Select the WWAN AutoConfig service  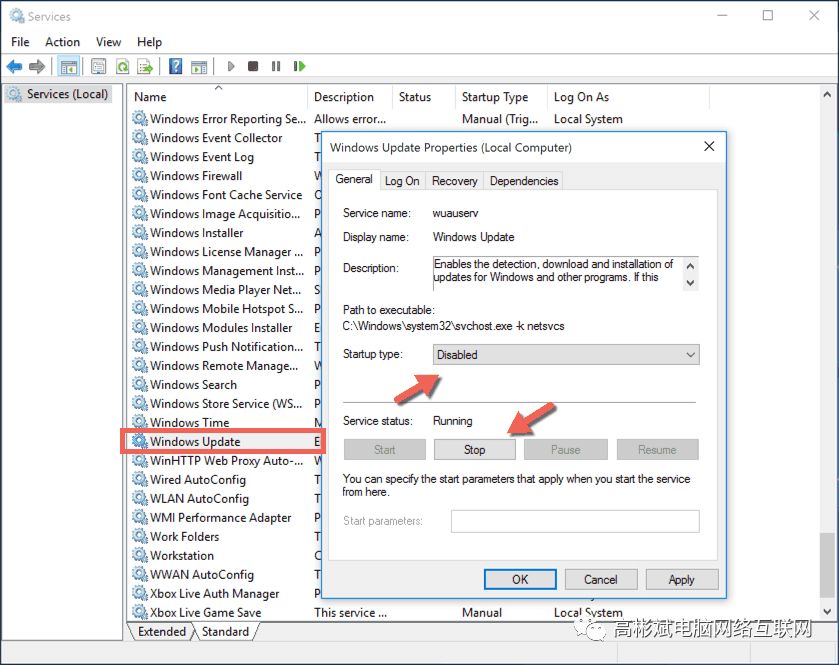pos(202,575)
